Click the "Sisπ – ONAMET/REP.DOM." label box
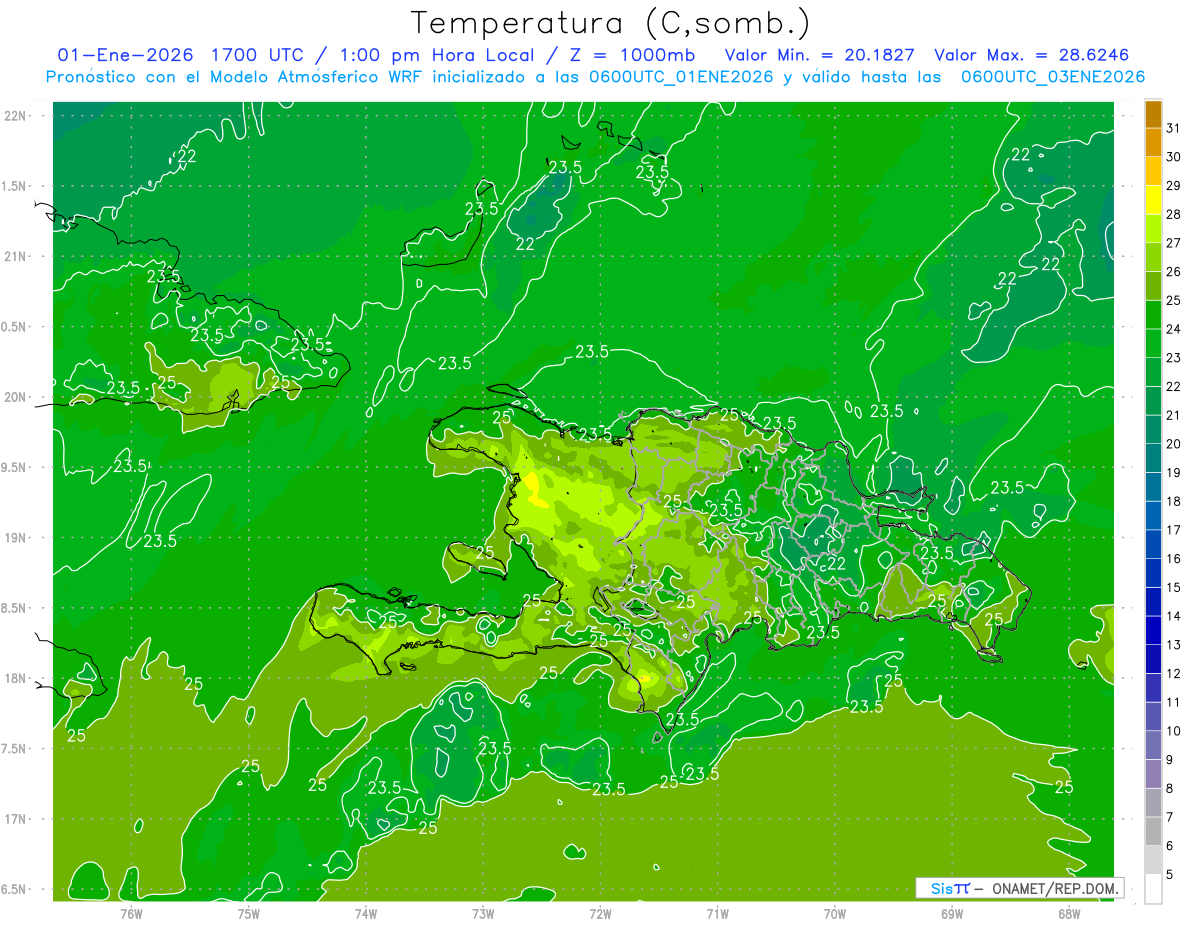This screenshot has width=1200, height=927. click(x=1020, y=888)
